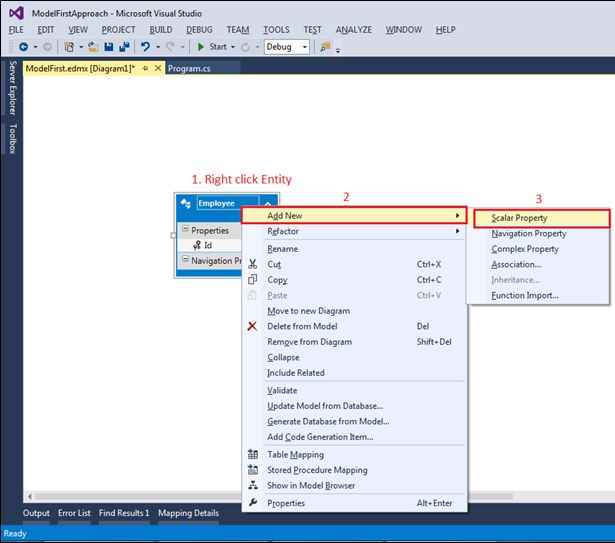Open the EDIT menu
The height and width of the screenshot is (543, 615).
click(45, 30)
